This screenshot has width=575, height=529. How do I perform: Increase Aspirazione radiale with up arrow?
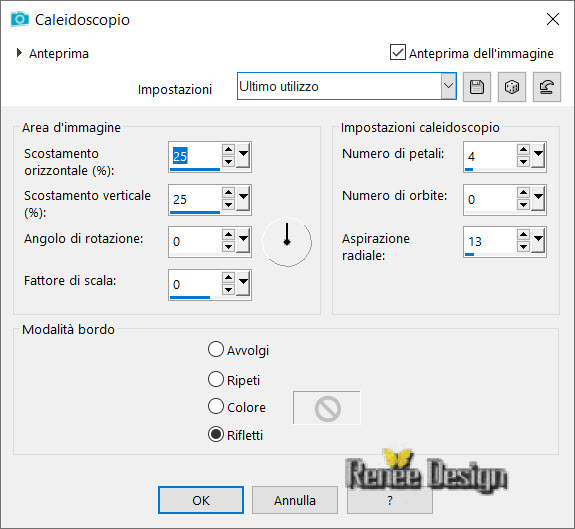pyautogui.click(x=523, y=234)
